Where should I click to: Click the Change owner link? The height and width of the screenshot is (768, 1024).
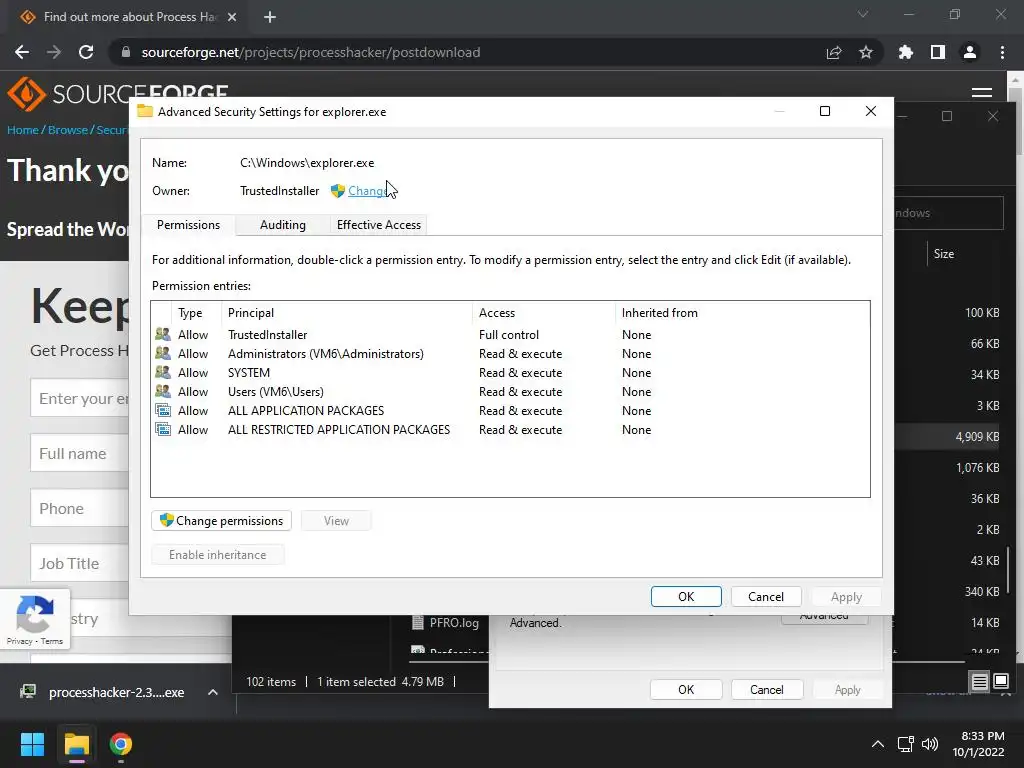point(368,191)
